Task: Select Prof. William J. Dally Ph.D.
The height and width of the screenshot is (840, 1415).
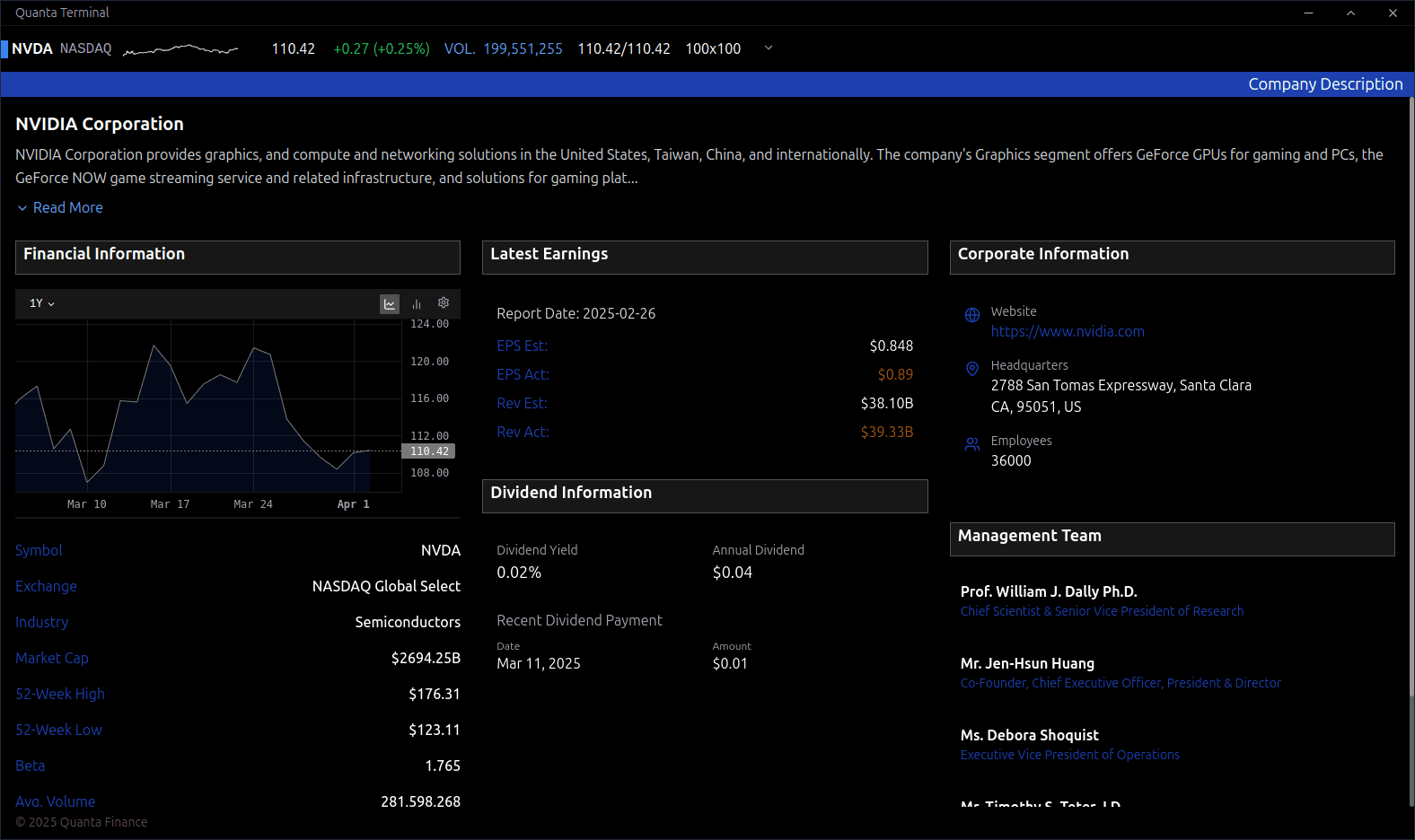Action: pos(1049,591)
